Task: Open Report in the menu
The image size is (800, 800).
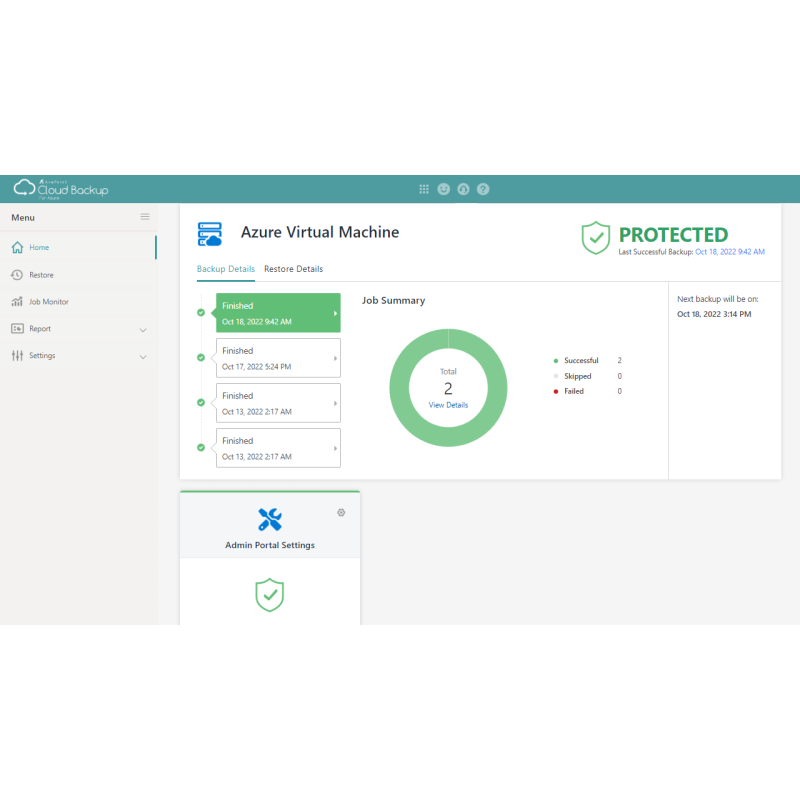Action: [40, 329]
